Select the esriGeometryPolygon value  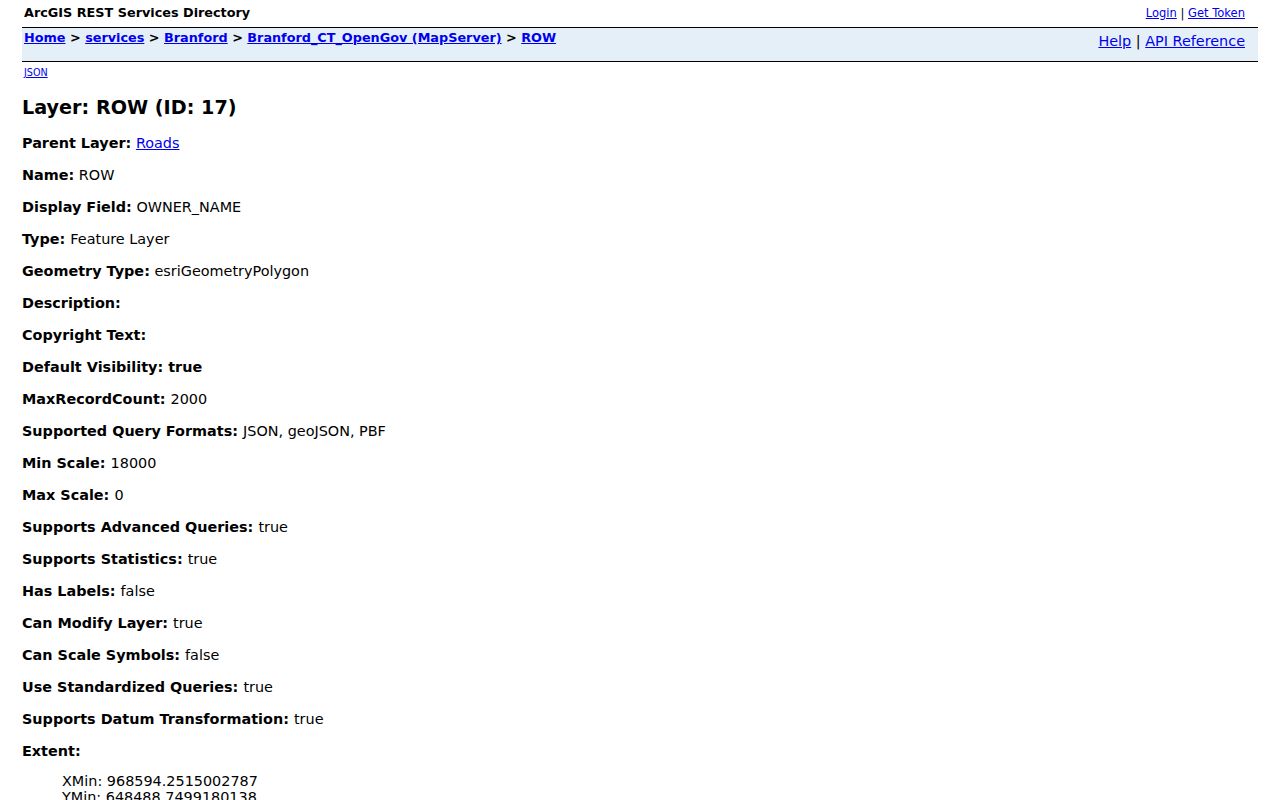[232, 271]
